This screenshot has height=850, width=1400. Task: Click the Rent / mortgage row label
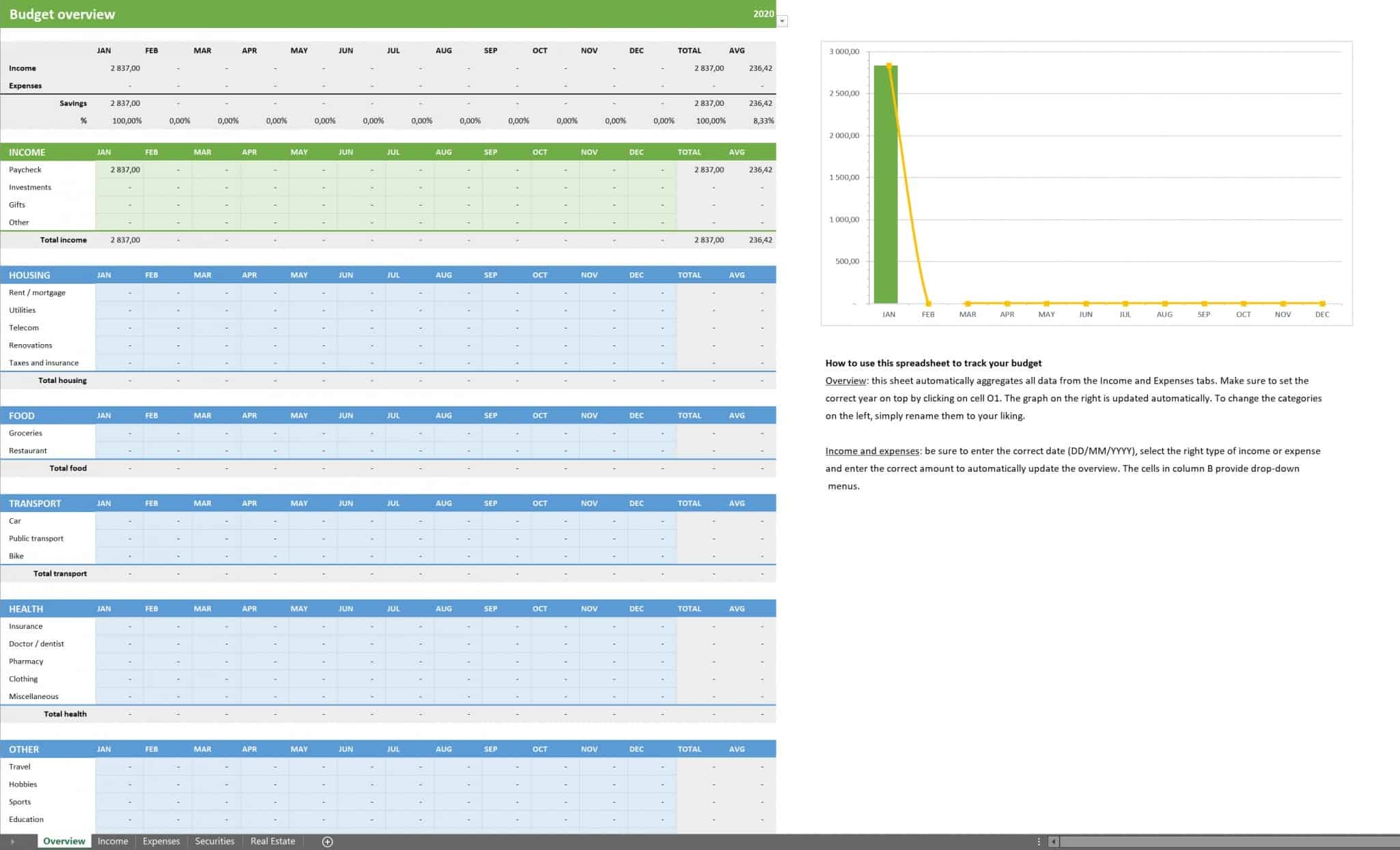pos(38,293)
